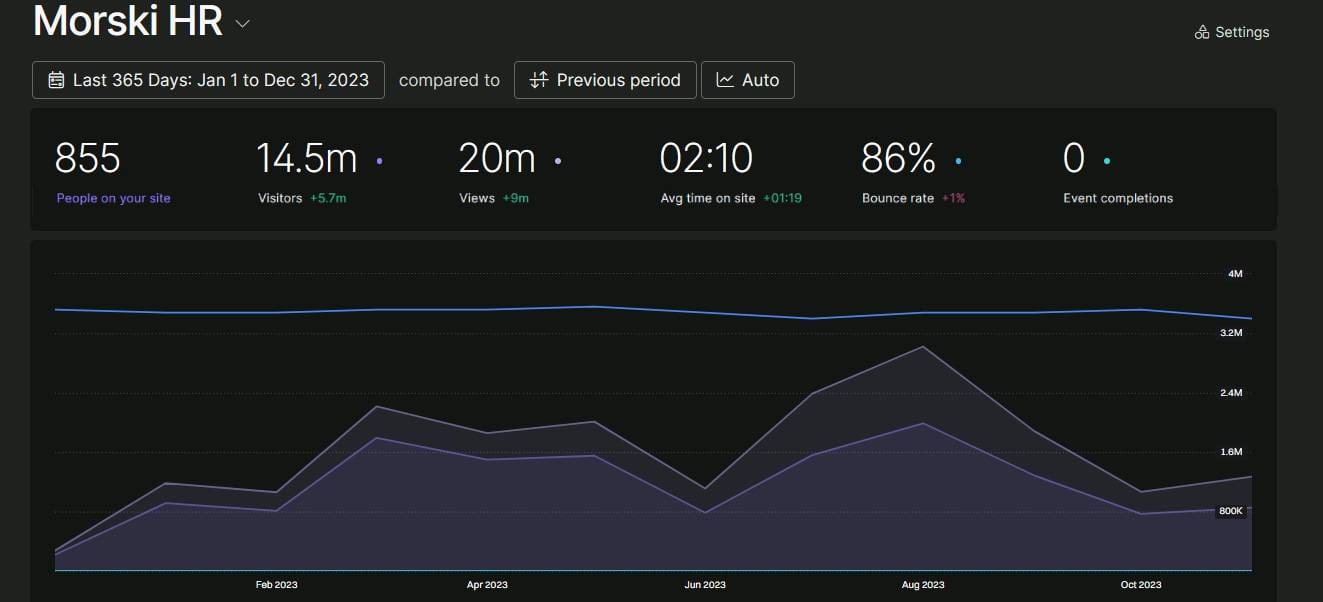This screenshot has height=602, width=1323.
Task: Toggle the dot next to Views count
Action: (x=557, y=160)
